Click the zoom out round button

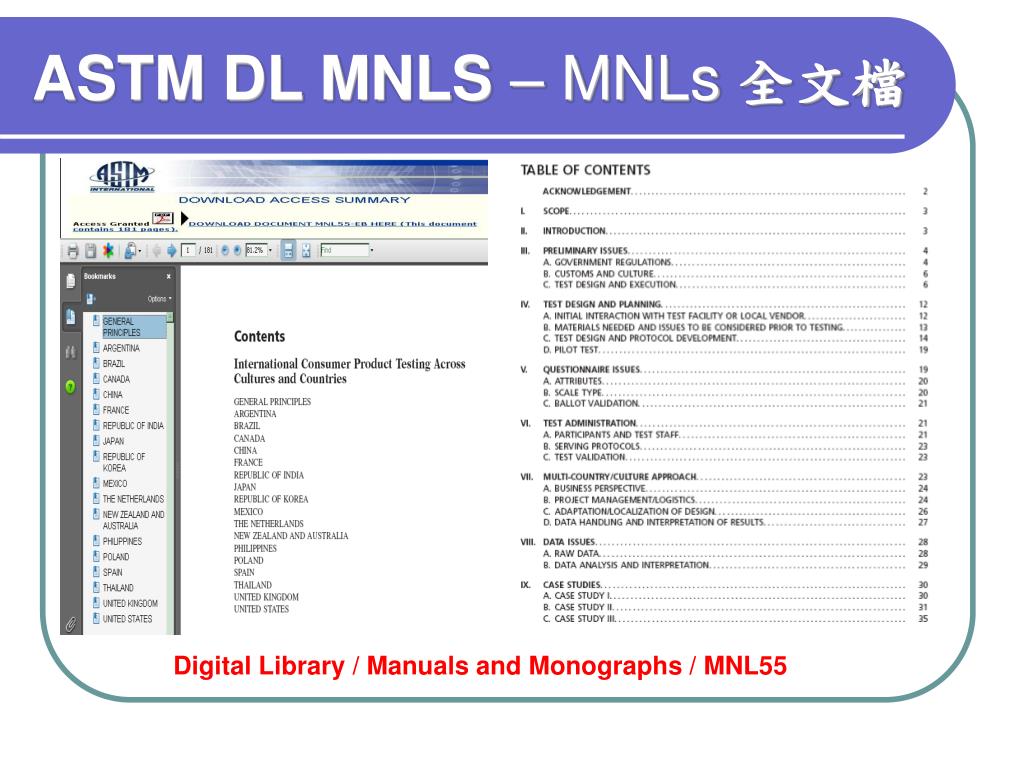point(225,250)
